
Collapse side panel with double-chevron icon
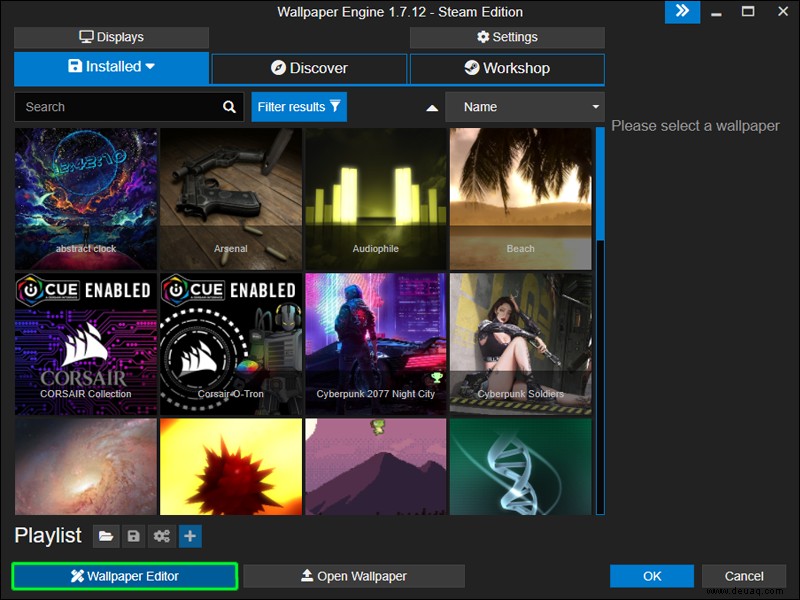tap(682, 11)
